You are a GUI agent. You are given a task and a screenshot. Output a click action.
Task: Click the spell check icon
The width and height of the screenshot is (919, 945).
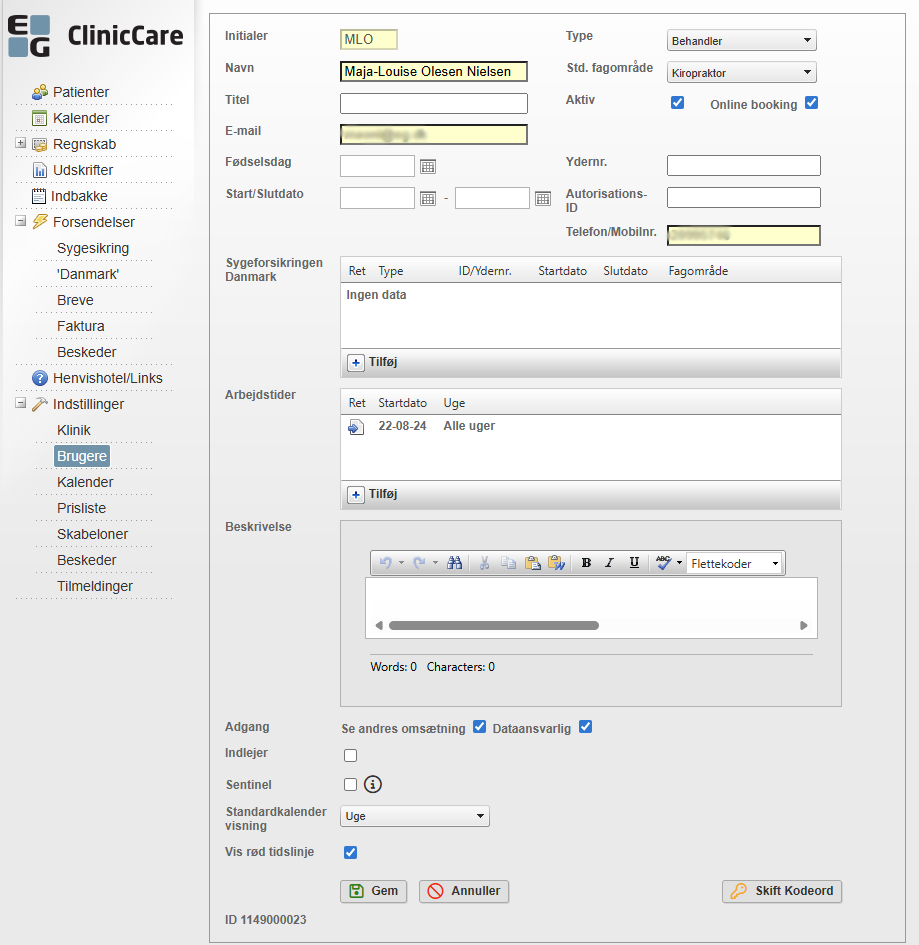(663, 563)
